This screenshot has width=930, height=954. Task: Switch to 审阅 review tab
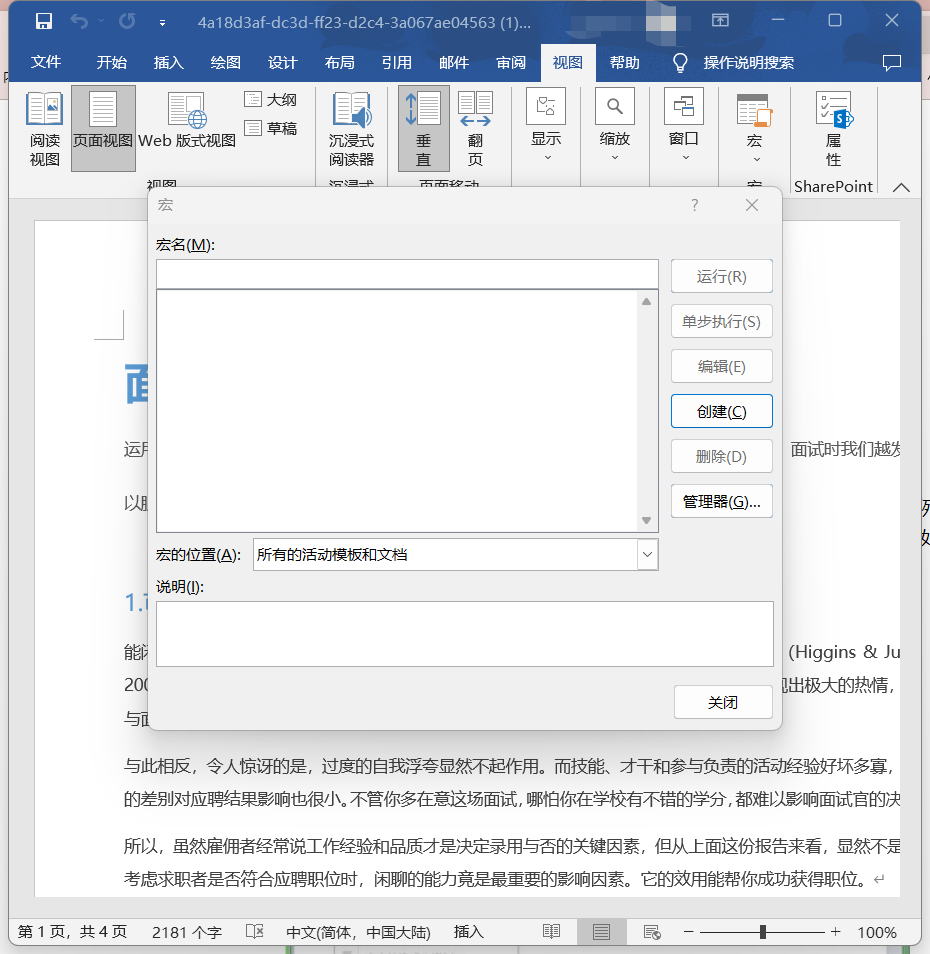coord(511,63)
